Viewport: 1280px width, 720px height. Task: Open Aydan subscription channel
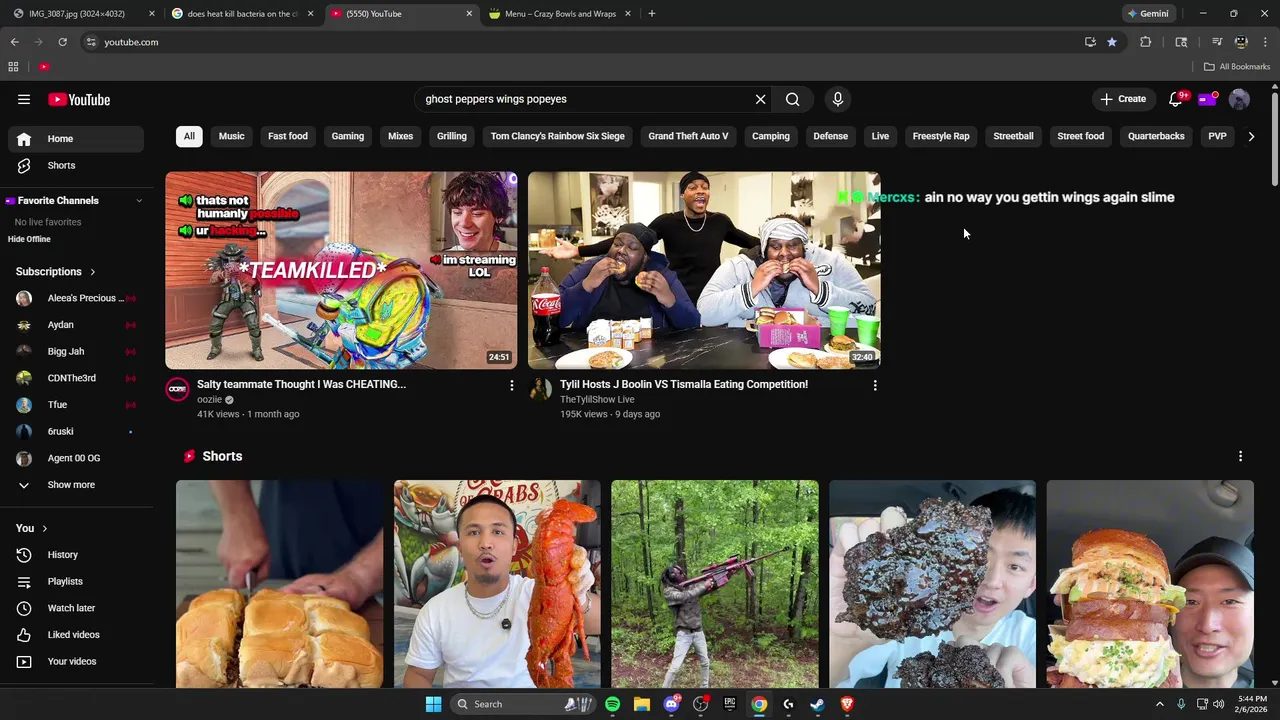tap(75, 325)
